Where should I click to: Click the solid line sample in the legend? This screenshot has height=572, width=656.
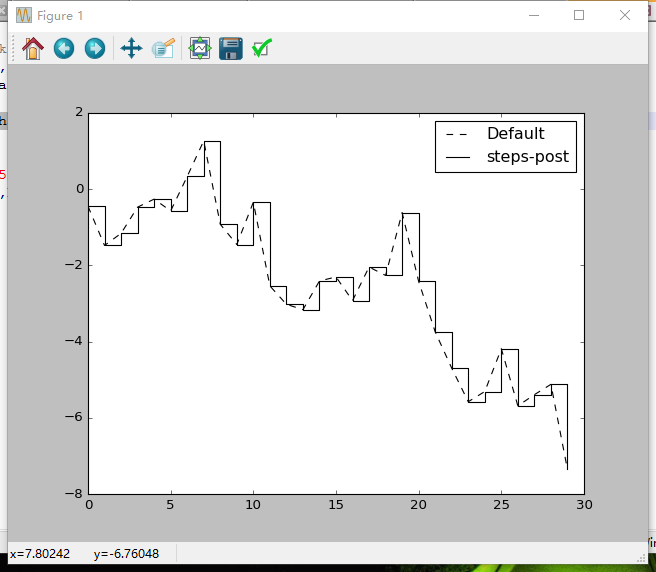(458, 157)
